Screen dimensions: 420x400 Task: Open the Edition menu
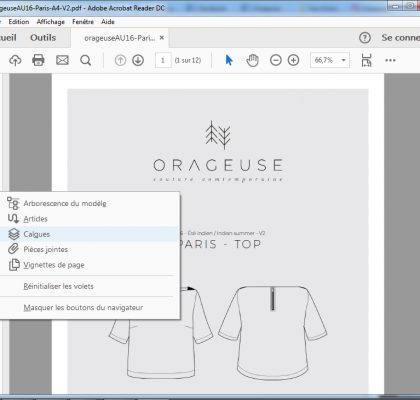19,22
